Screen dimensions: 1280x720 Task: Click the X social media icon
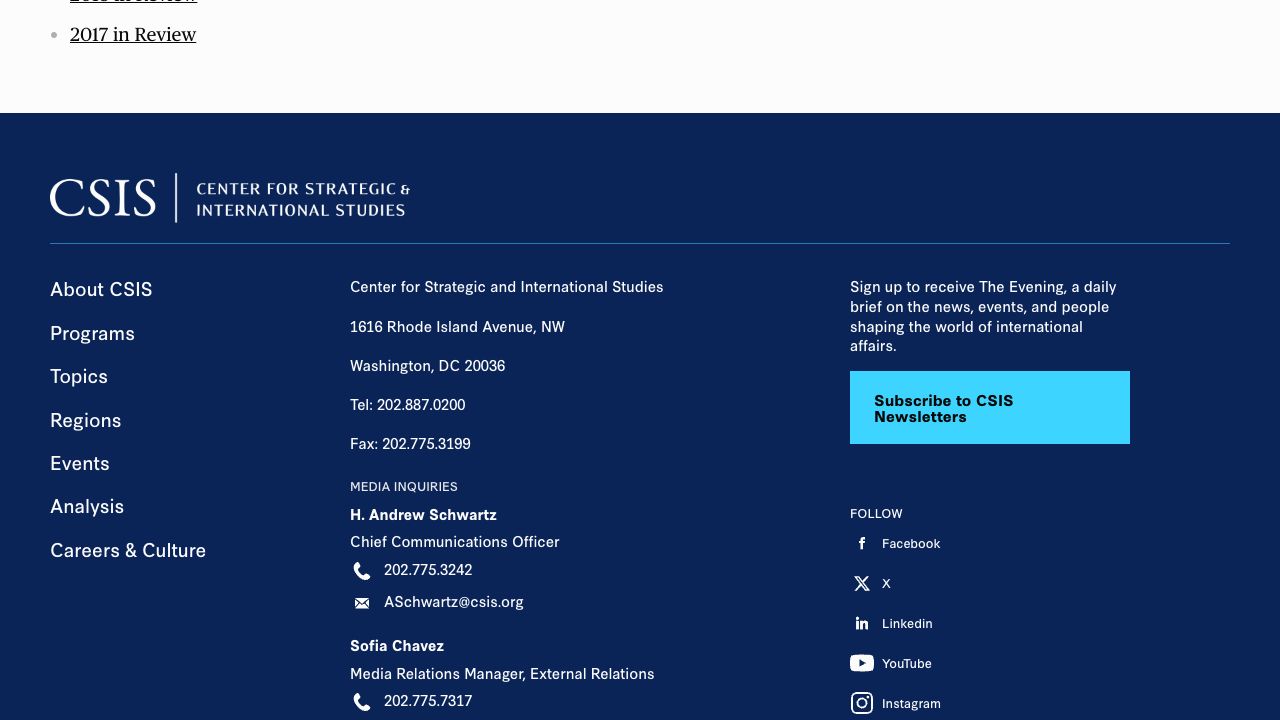(x=862, y=584)
